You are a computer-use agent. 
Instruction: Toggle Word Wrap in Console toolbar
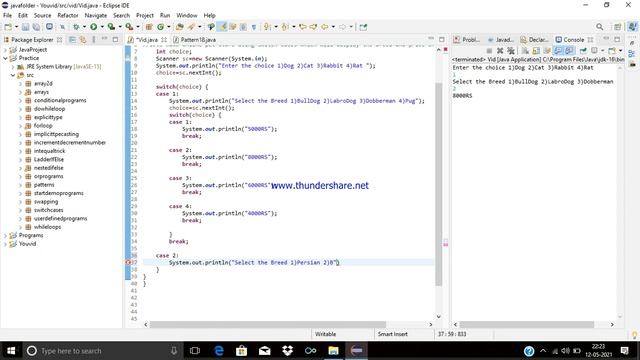pos(547,51)
